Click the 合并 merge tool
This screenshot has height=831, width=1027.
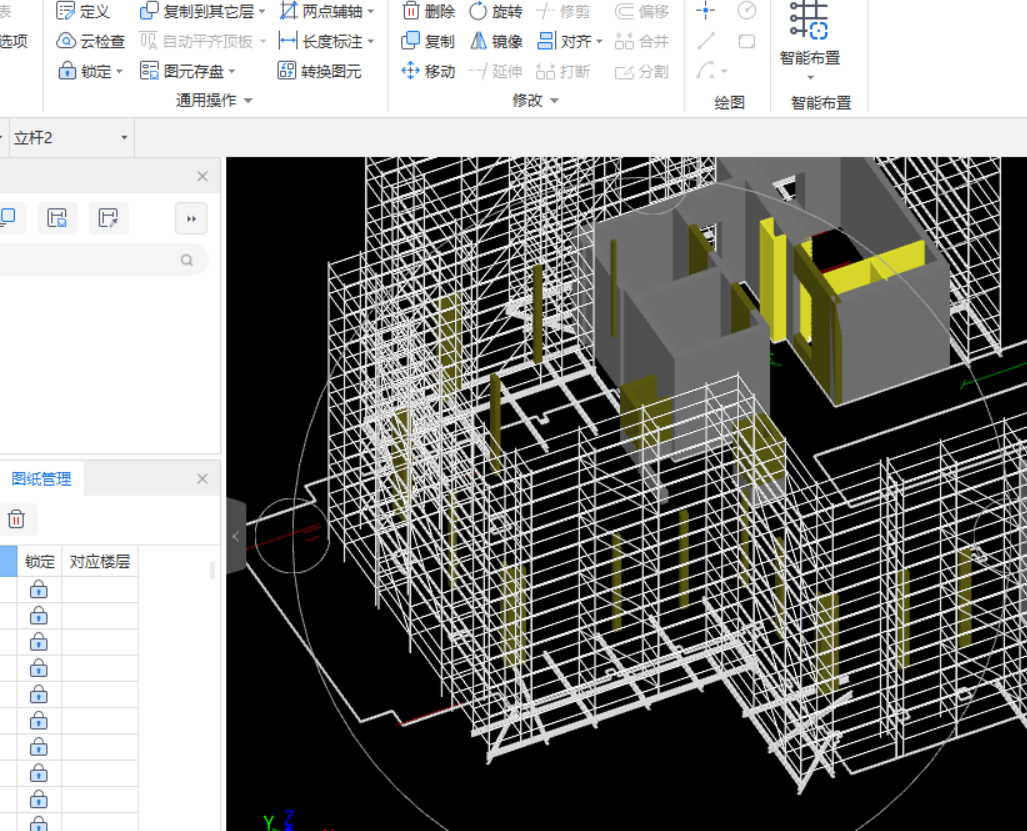click(x=642, y=41)
